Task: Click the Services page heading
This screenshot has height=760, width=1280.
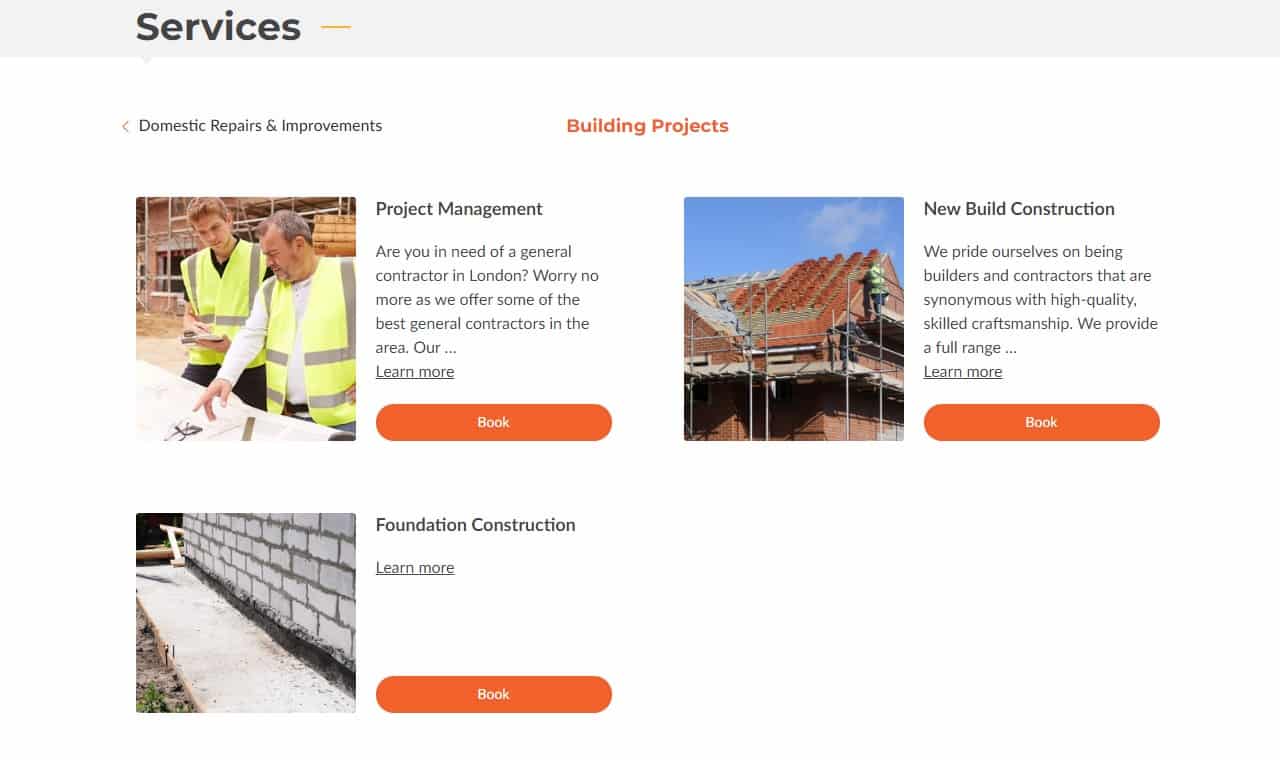Action: [x=218, y=27]
